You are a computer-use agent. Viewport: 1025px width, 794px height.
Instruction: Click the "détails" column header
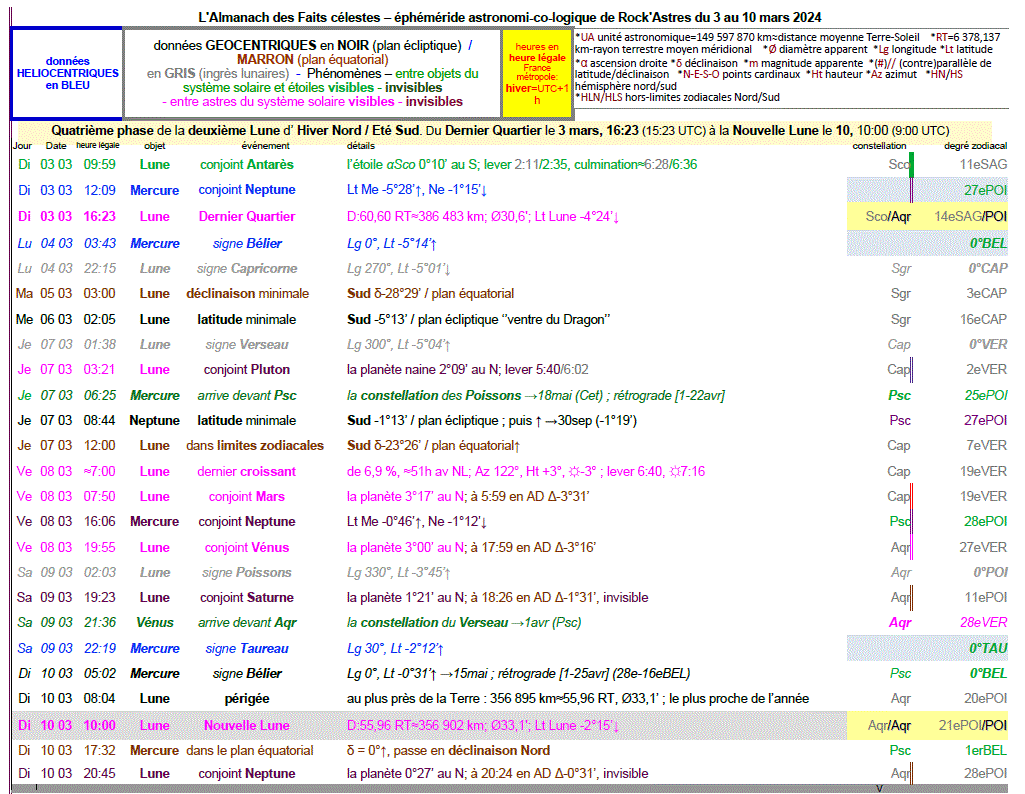[361, 146]
